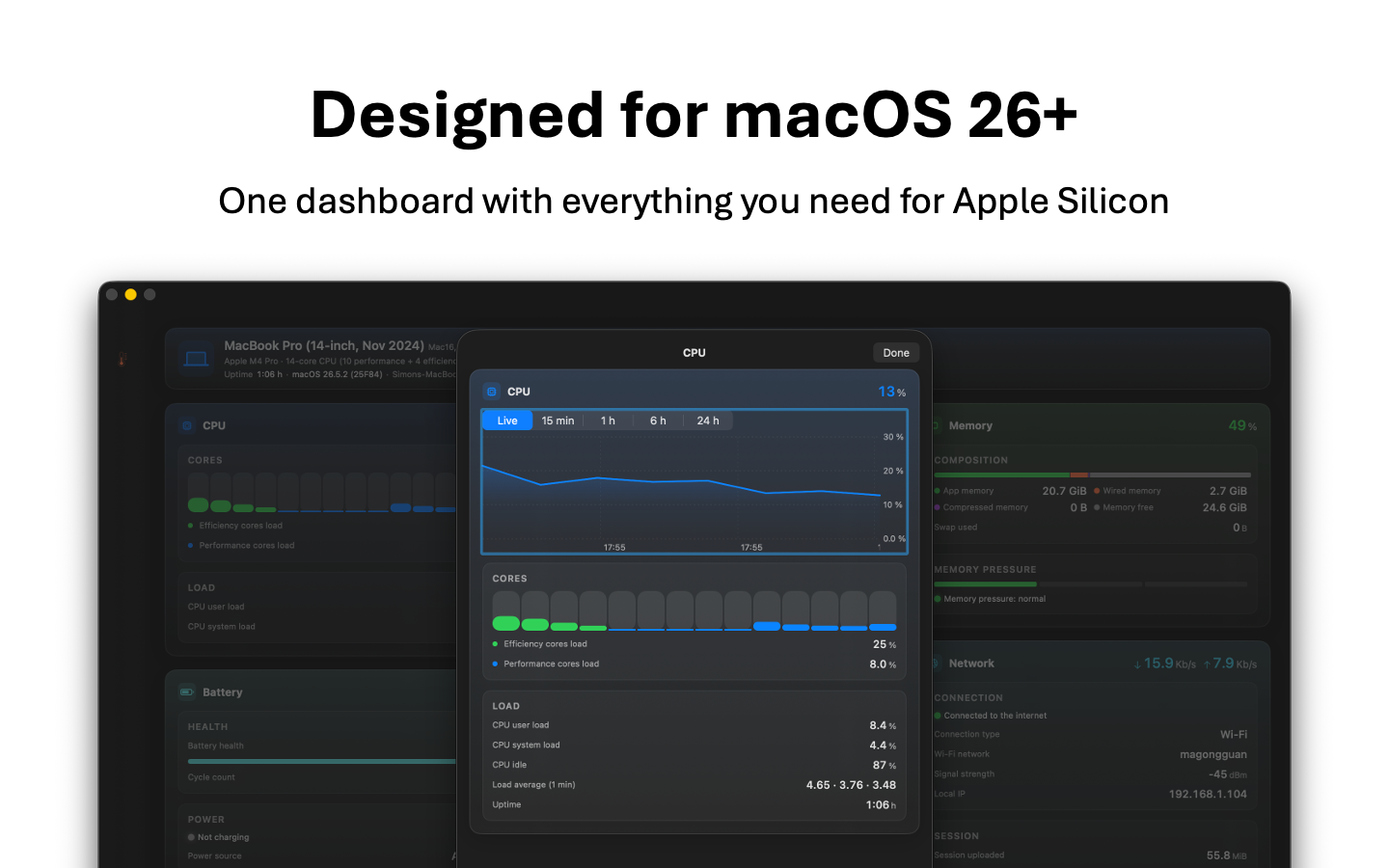Screen dimensions: 1389x868
Task: Select the Live time range tab
Action: click(507, 420)
